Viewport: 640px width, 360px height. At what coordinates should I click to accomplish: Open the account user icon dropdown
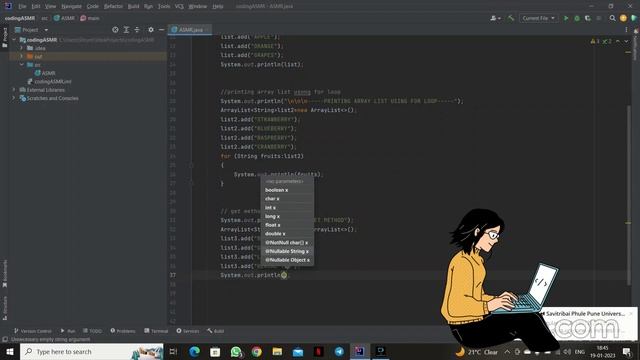pyautogui.click(x=495, y=18)
